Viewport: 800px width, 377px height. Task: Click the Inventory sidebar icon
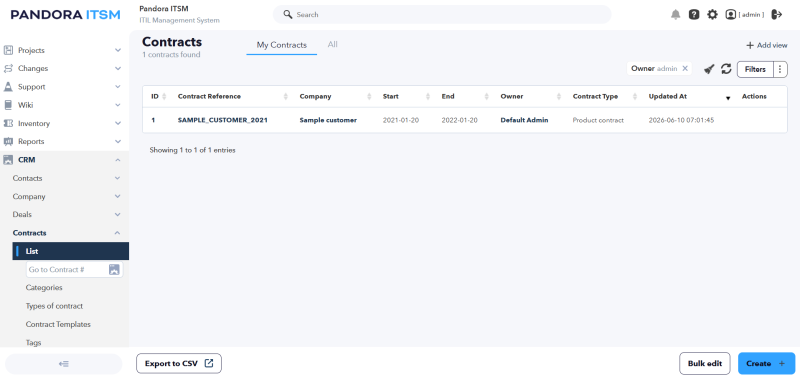[8, 123]
